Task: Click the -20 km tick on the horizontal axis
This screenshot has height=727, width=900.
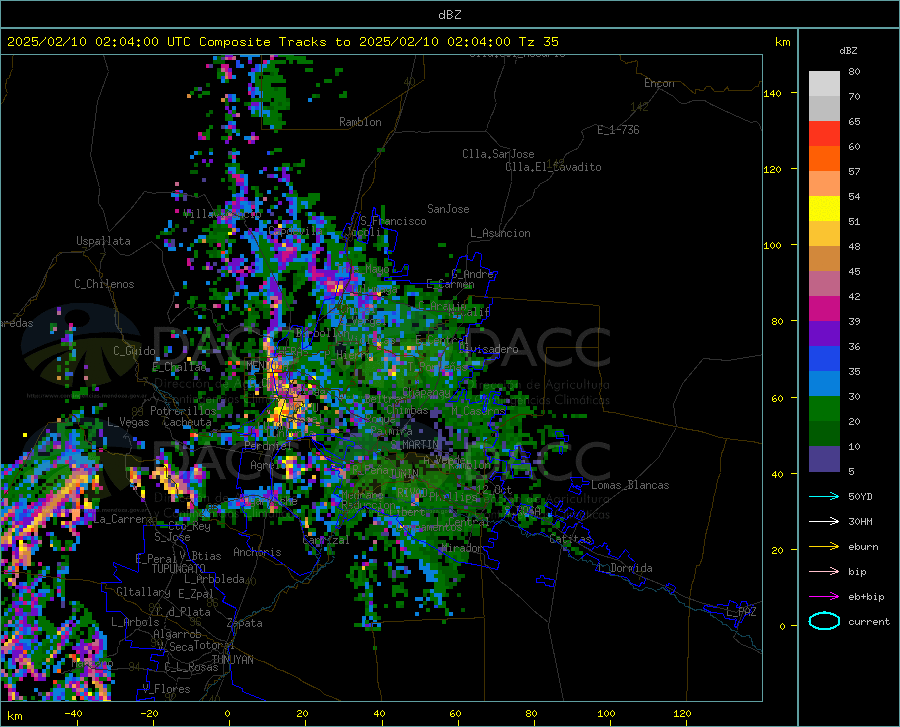Action: 149,714
